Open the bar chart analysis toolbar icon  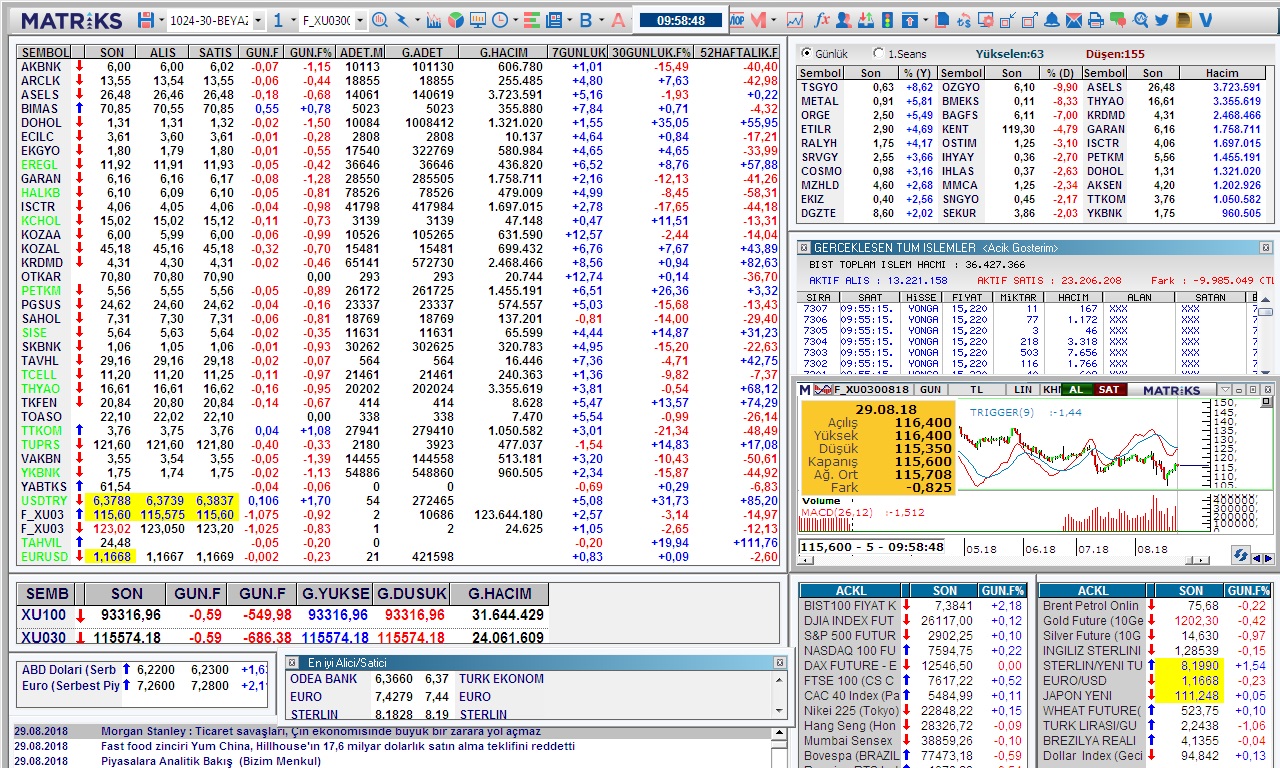point(433,20)
